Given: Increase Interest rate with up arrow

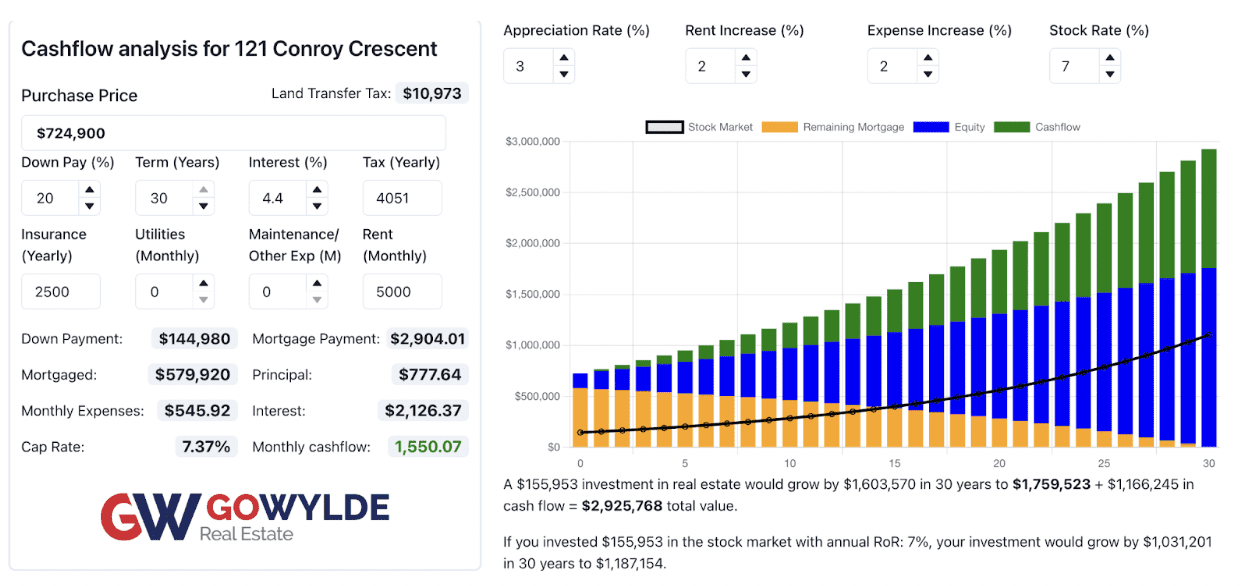Looking at the screenshot, I should coord(318,190).
